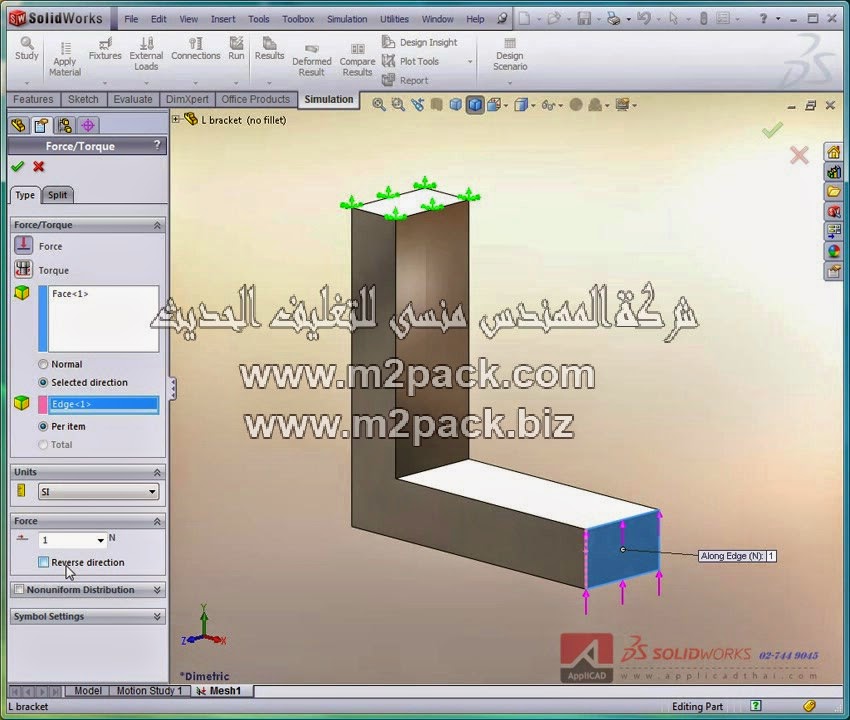Click the Face<1> selection box

point(104,319)
